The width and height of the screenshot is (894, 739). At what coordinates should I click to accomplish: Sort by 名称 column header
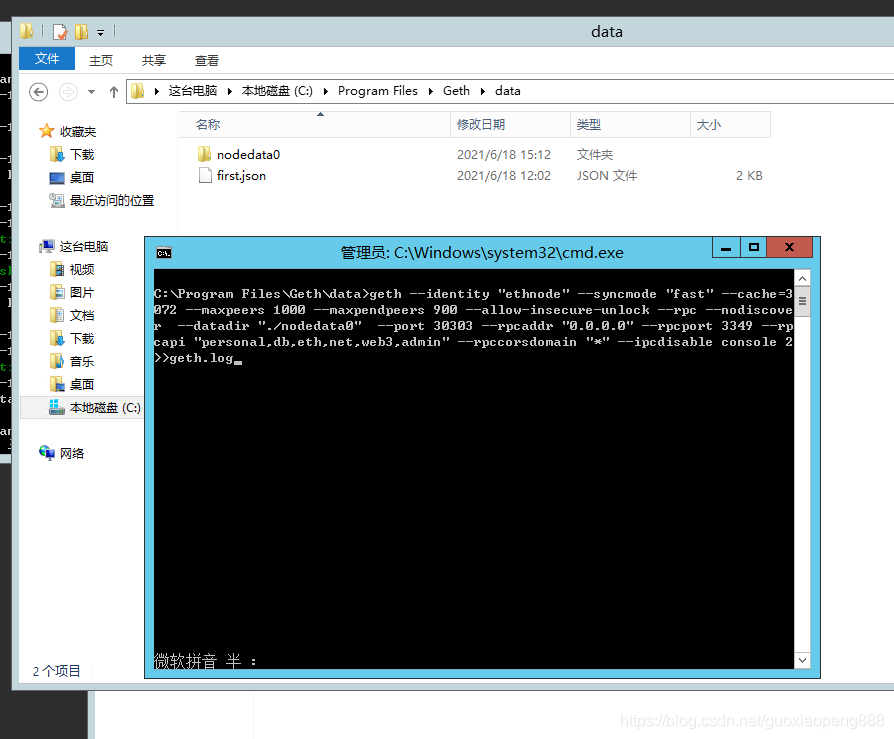coord(315,124)
